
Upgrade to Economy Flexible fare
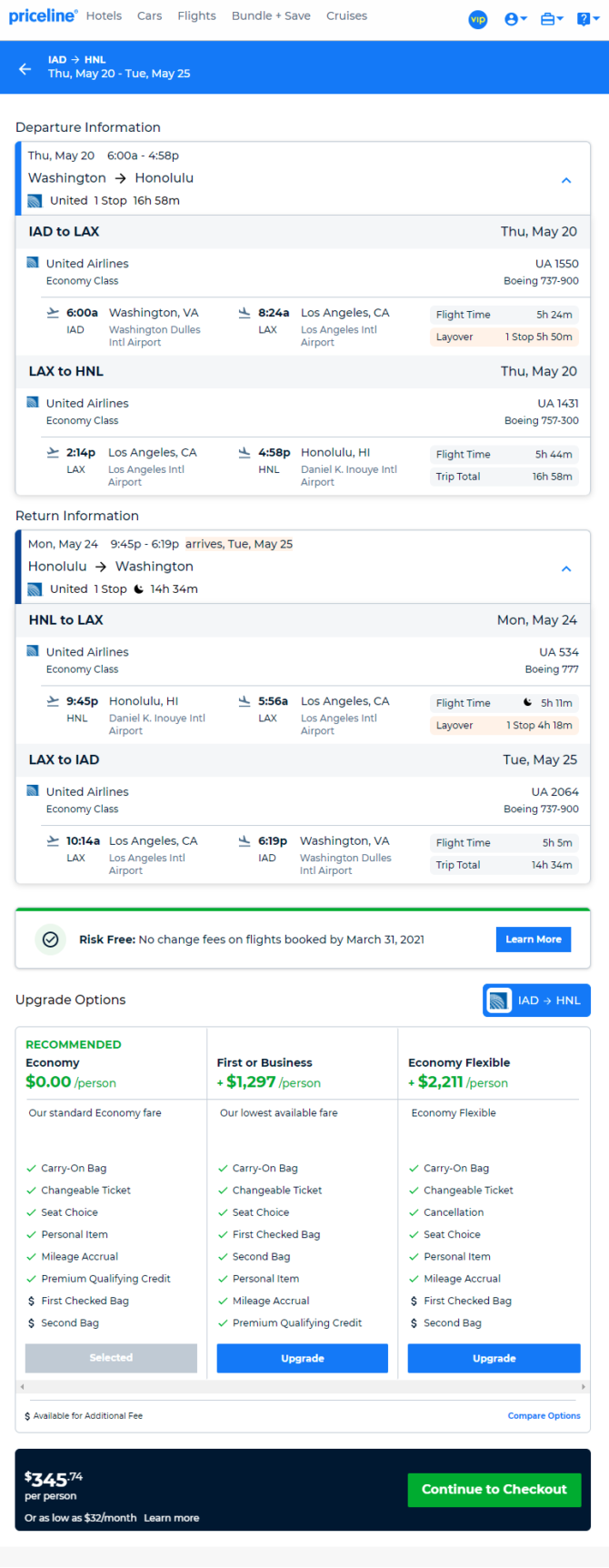coord(494,1358)
